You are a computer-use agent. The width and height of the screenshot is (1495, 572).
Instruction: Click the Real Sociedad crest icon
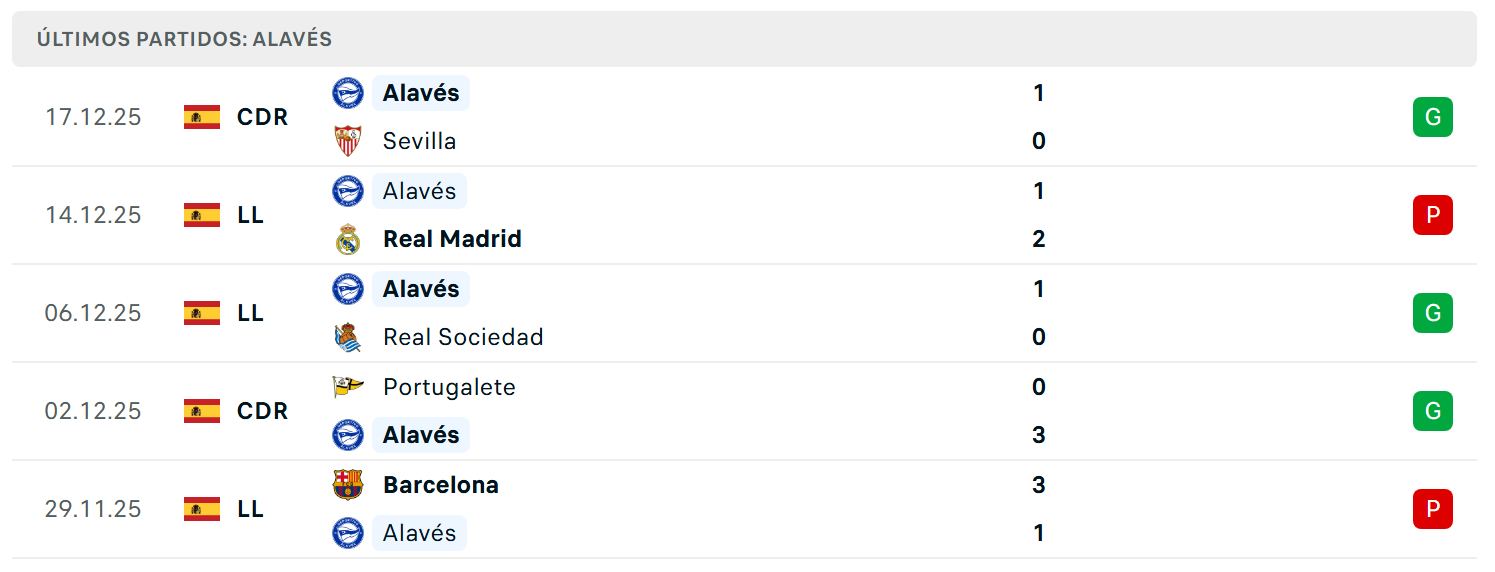point(348,337)
